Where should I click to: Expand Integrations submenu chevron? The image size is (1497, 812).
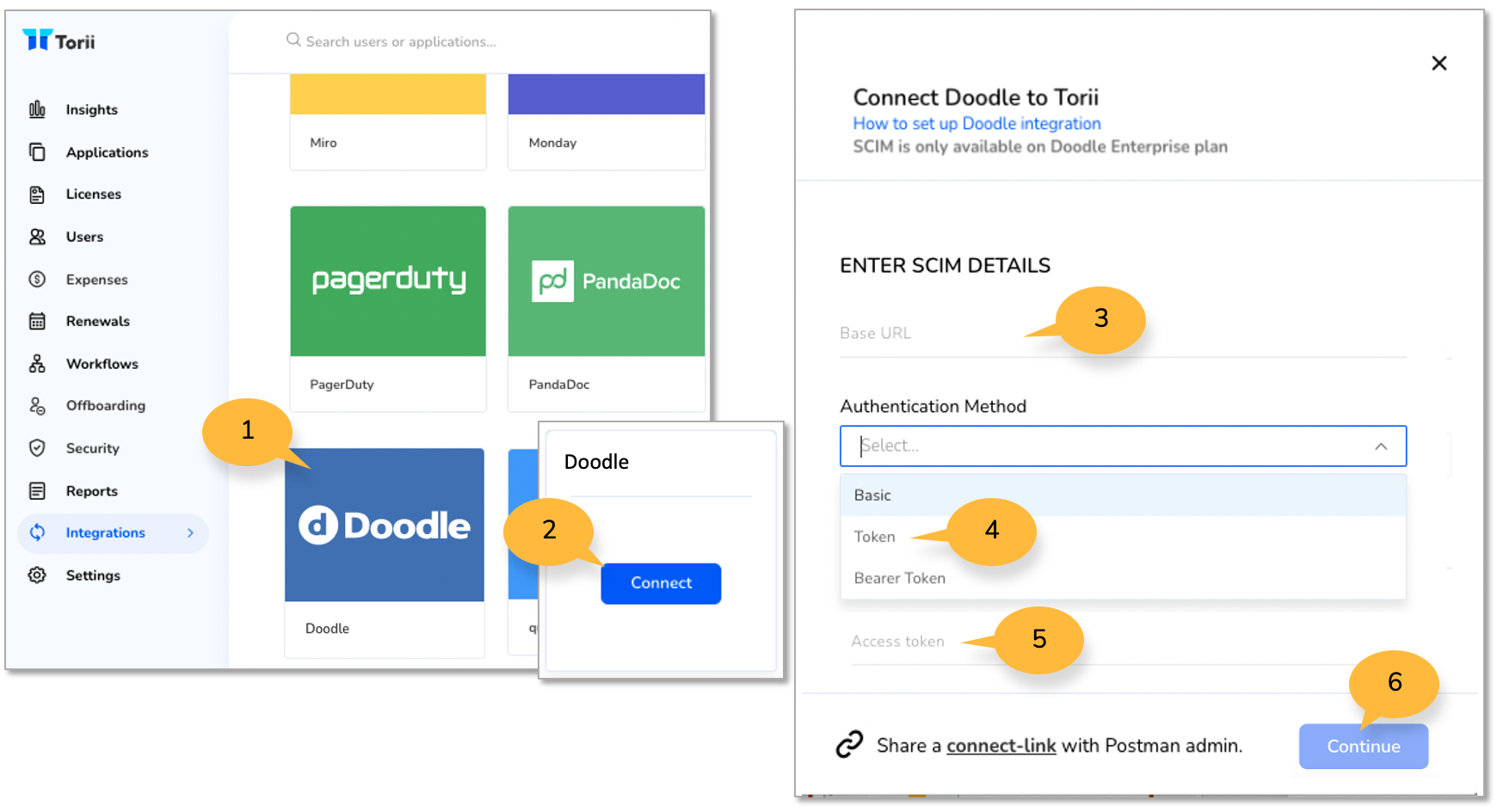point(190,533)
